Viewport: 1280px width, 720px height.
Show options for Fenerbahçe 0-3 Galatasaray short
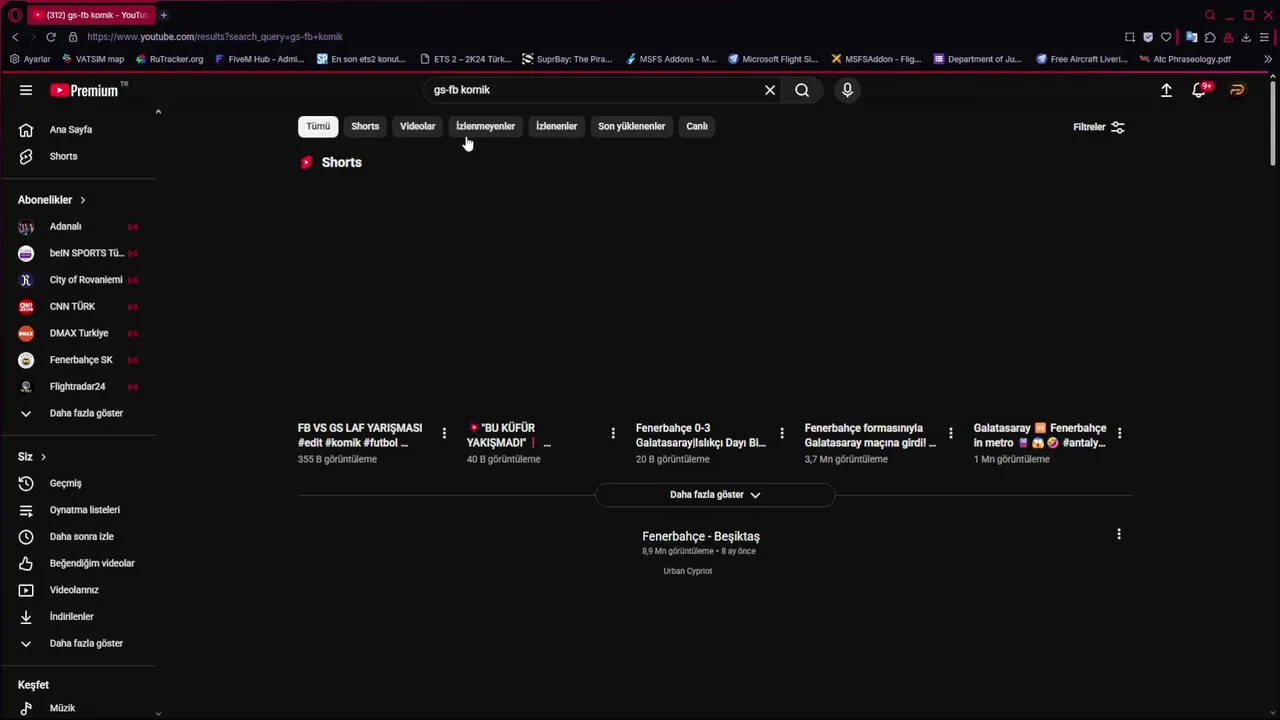(782, 433)
